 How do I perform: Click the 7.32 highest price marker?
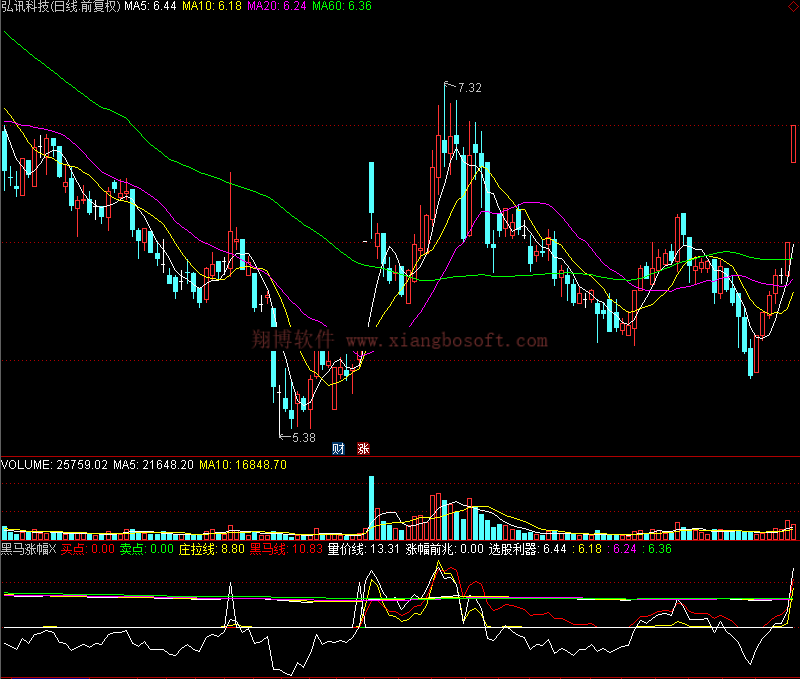click(x=469, y=88)
